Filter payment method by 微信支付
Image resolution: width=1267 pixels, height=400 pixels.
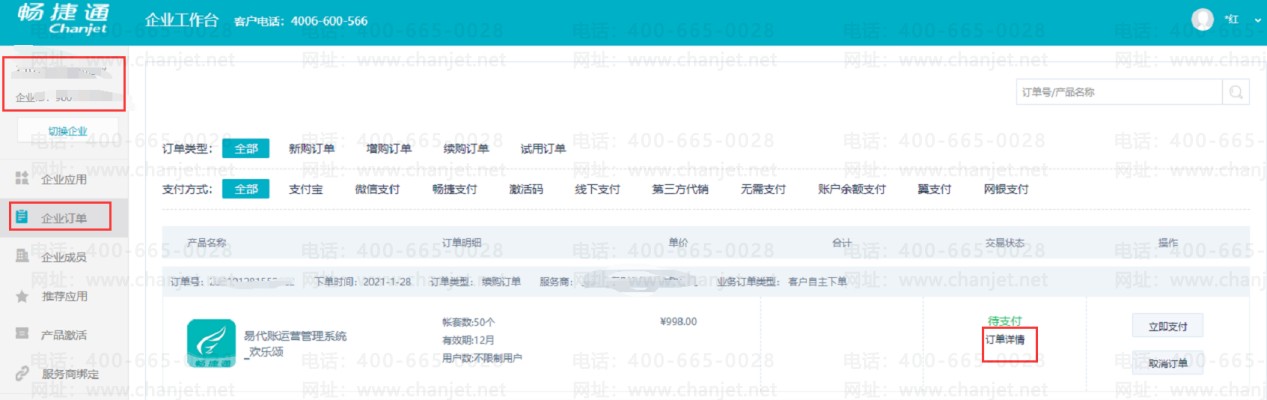[x=377, y=189]
